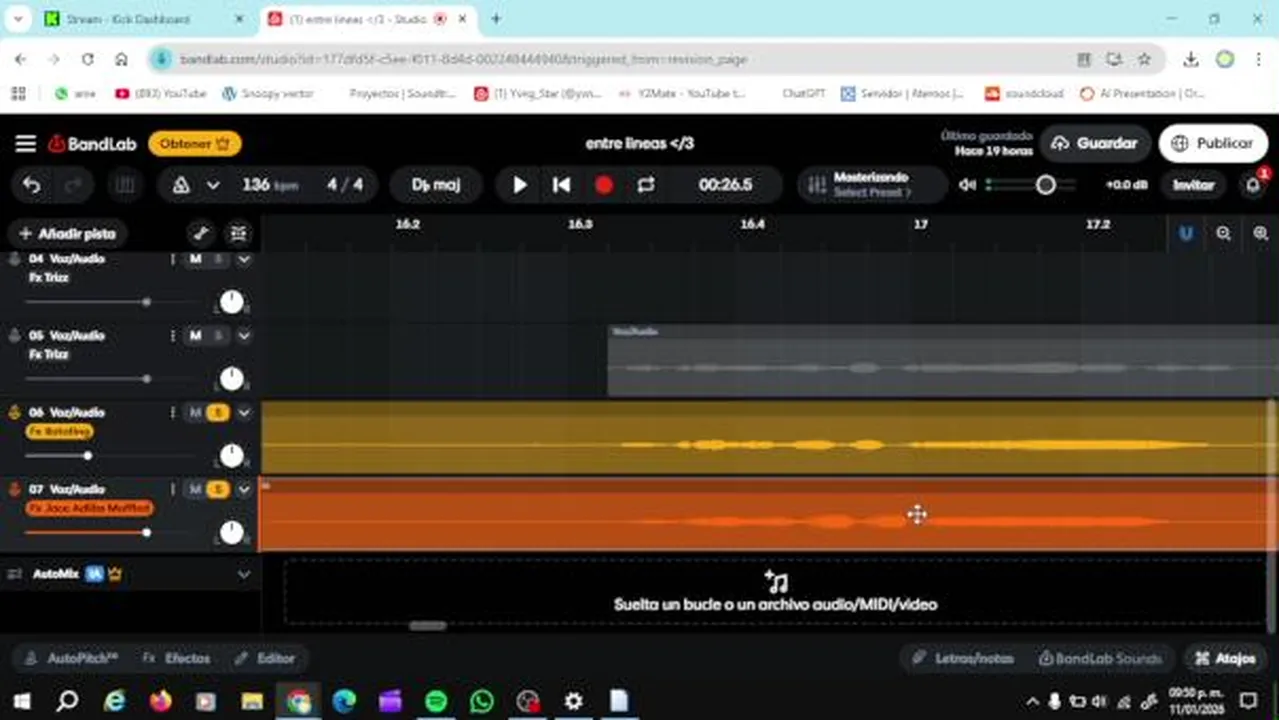The height and width of the screenshot is (720, 1279).
Task: Start playback with the Play button
Action: (520, 185)
